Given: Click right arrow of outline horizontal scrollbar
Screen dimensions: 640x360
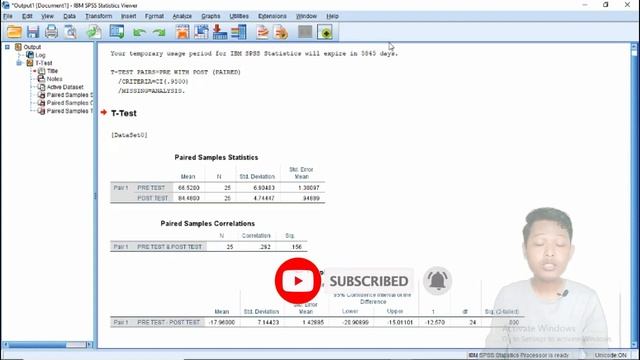Looking at the screenshot, I should [x=89, y=345].
